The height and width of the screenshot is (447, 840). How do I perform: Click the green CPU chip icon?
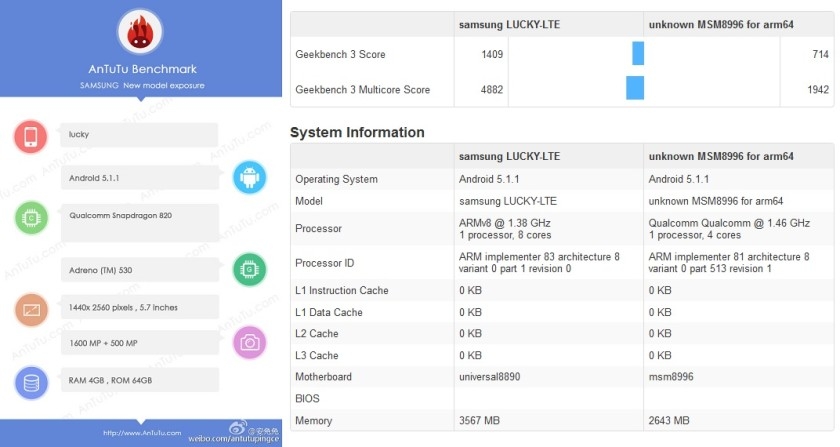[x=31, y=218]
